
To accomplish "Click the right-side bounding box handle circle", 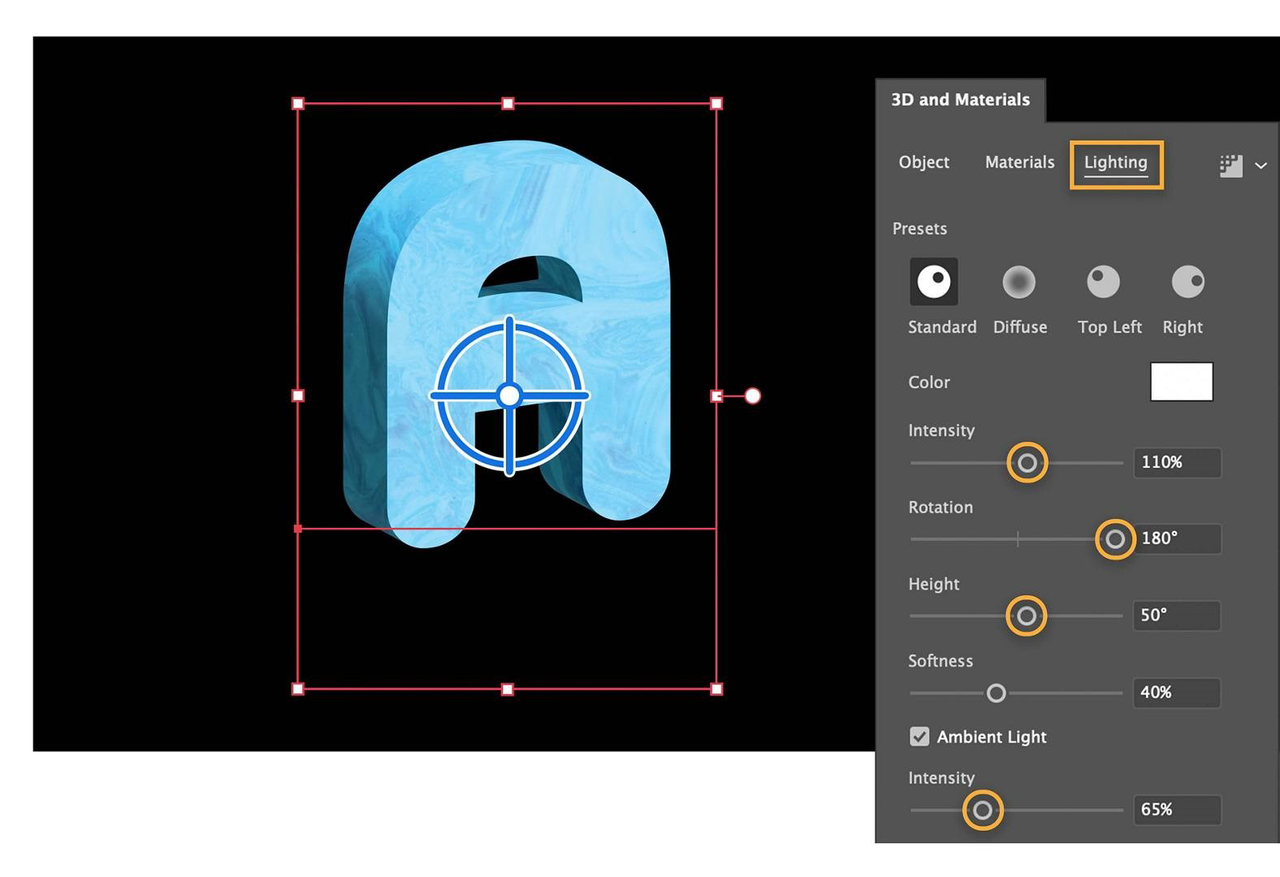I will pos(751,396).
